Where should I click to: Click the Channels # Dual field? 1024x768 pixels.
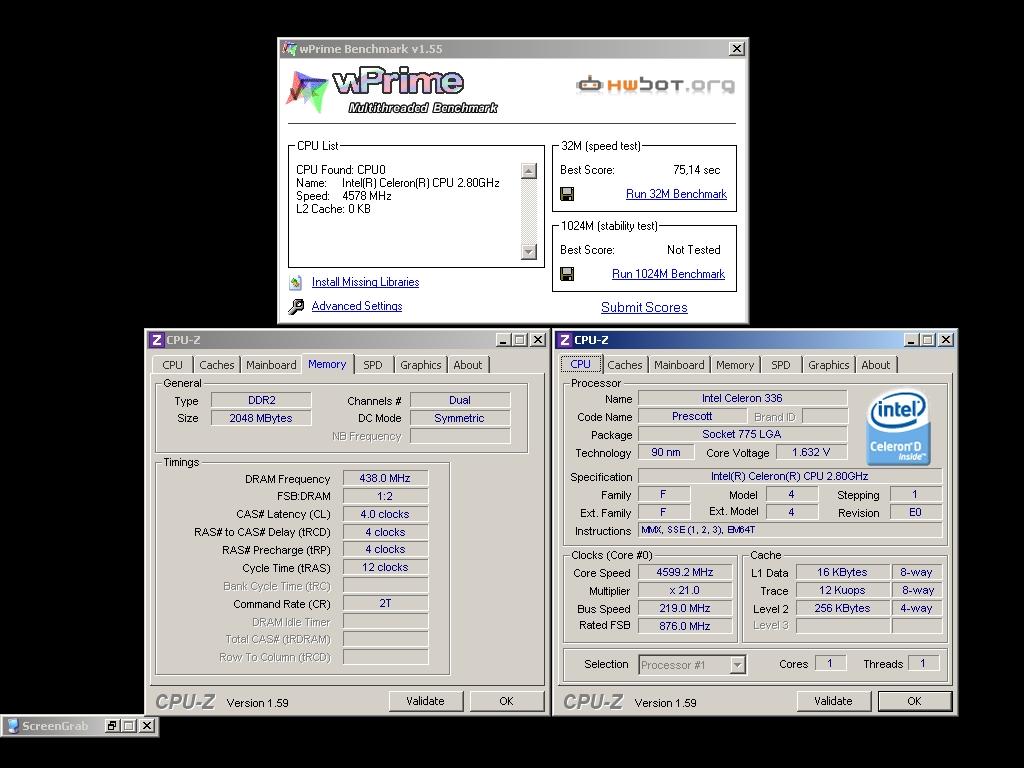point(460,400)
